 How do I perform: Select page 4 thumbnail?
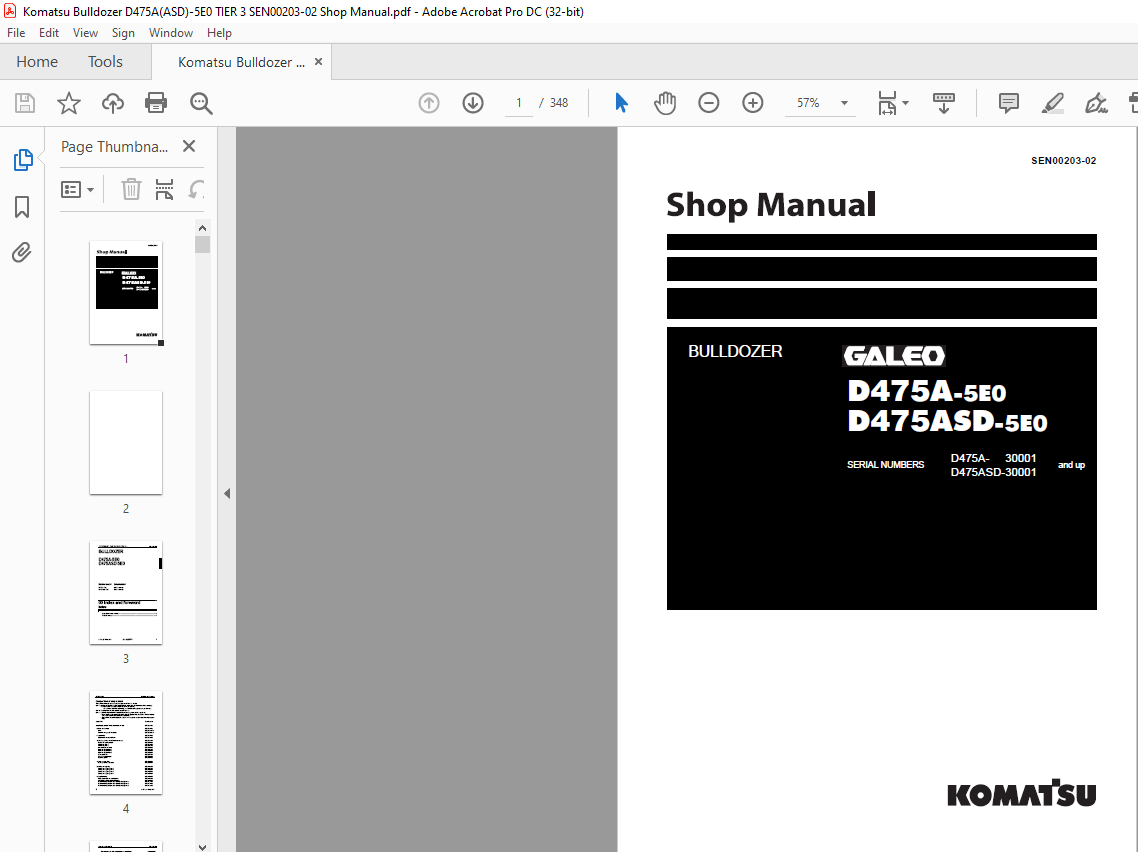tap(126, 743)
